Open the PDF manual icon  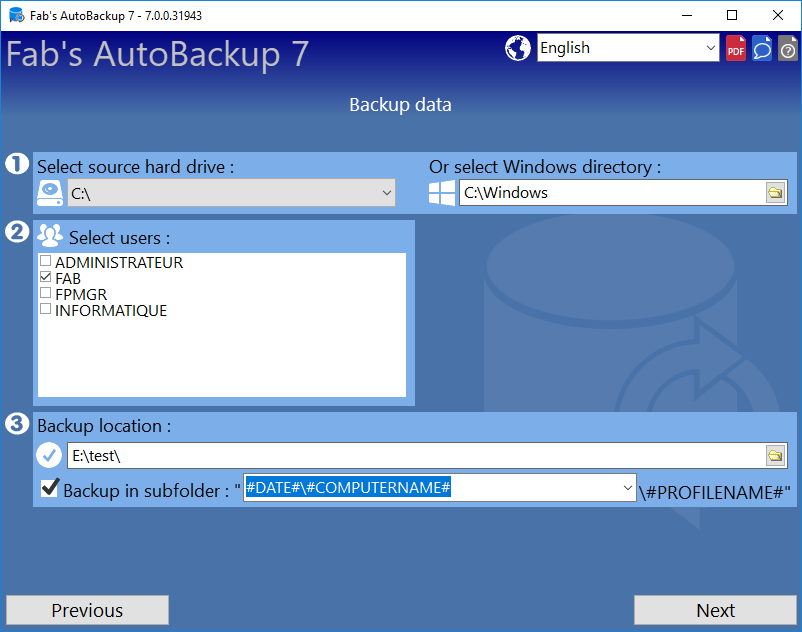pos(736,48)
